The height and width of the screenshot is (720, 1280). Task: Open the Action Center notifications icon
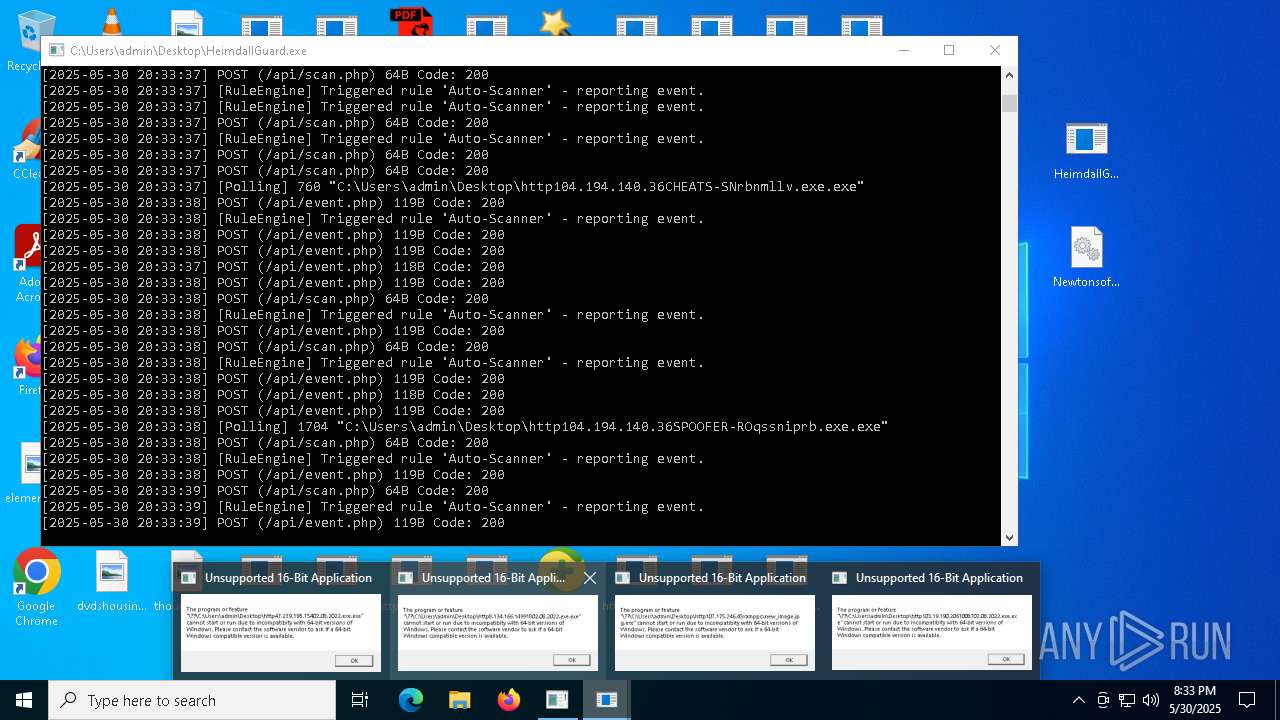[1247, 700]
